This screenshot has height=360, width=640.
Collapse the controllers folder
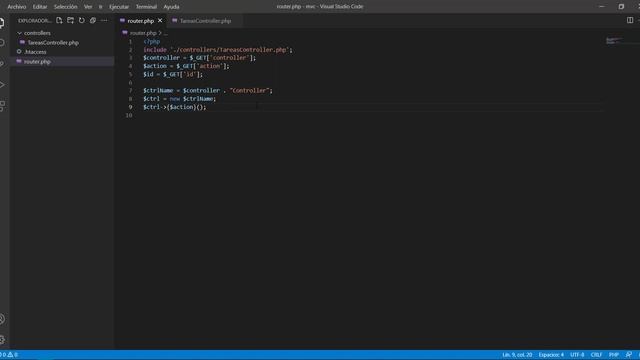coord(37,33)
